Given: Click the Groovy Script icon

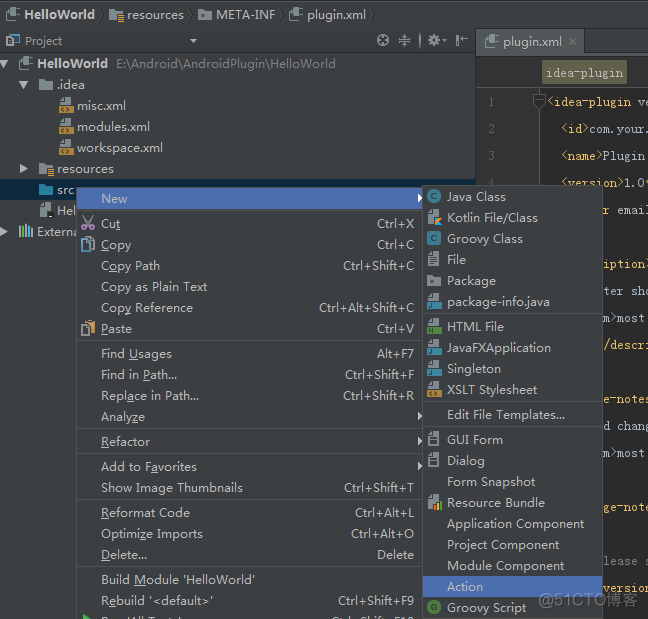Looking at the screenshot, I should (434, 608).
